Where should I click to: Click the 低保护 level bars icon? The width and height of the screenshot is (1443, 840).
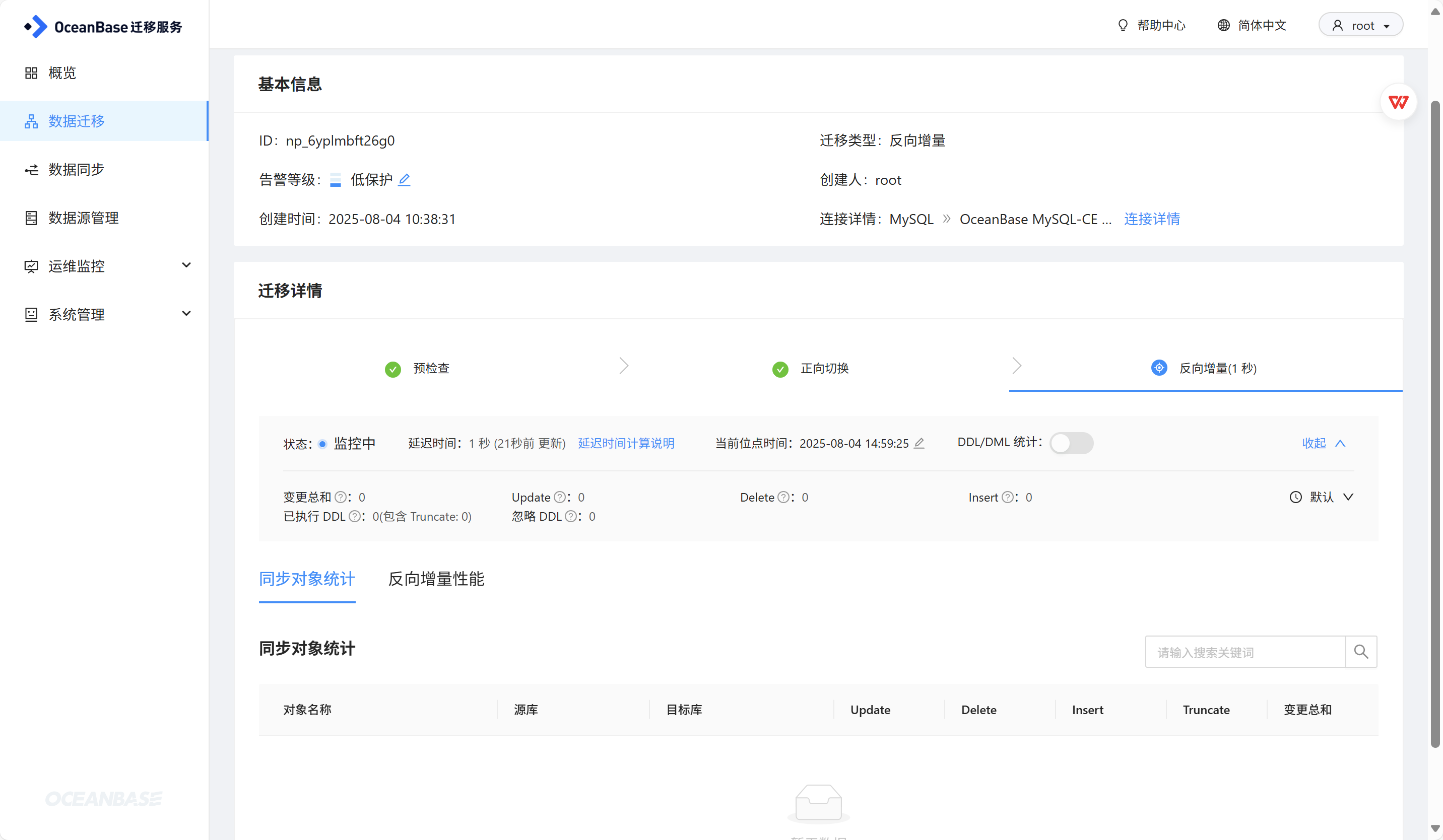point(336,180)
